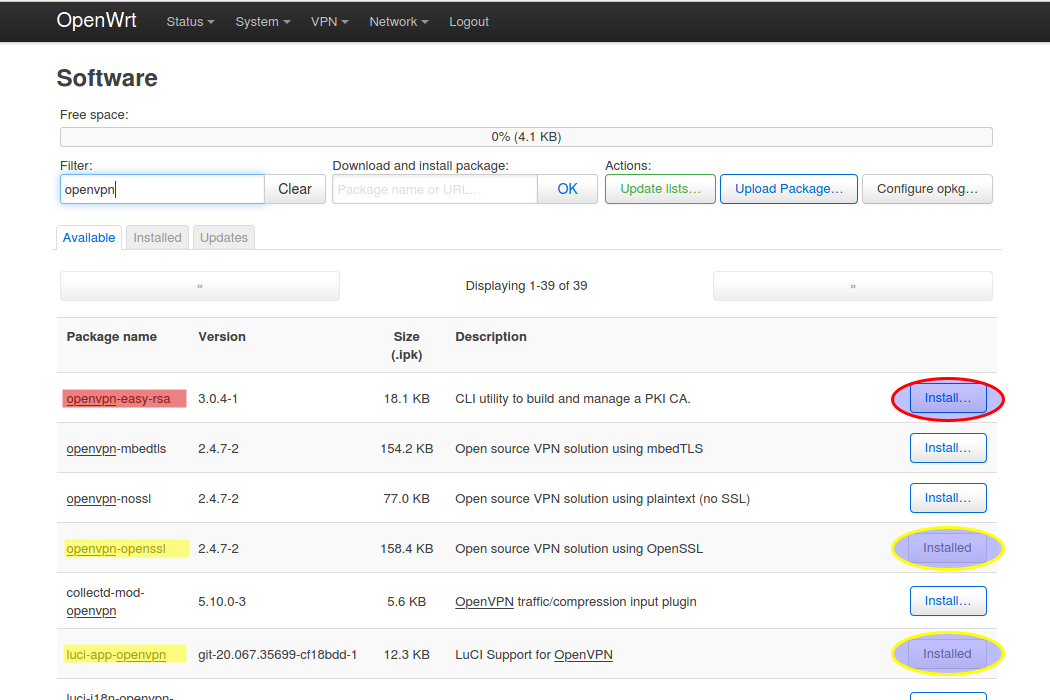
Task: Clear the filter text
Action: click(x=295, y=189)
